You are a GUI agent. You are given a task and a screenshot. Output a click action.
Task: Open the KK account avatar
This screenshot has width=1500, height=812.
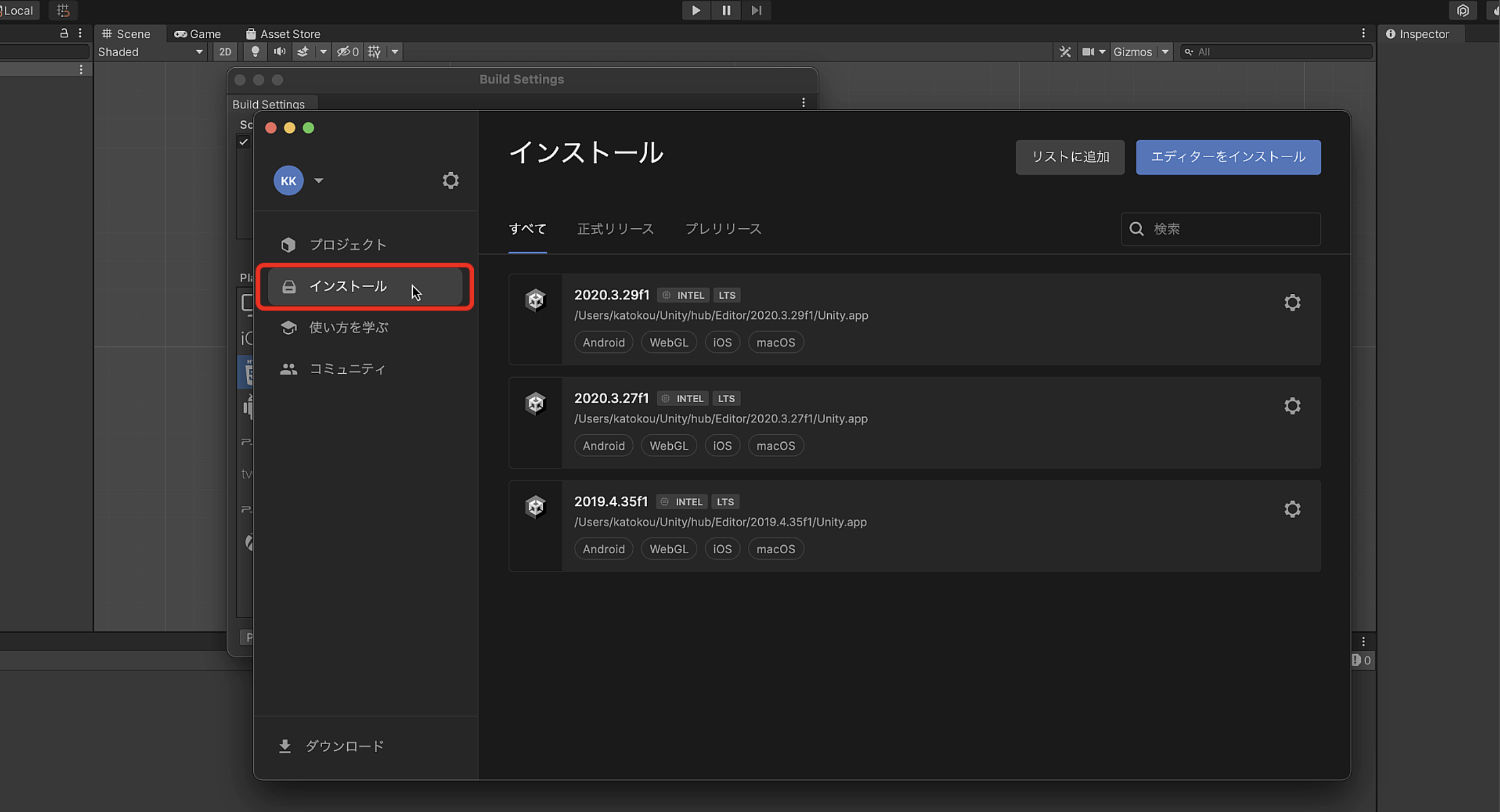(x=289, y=181)
